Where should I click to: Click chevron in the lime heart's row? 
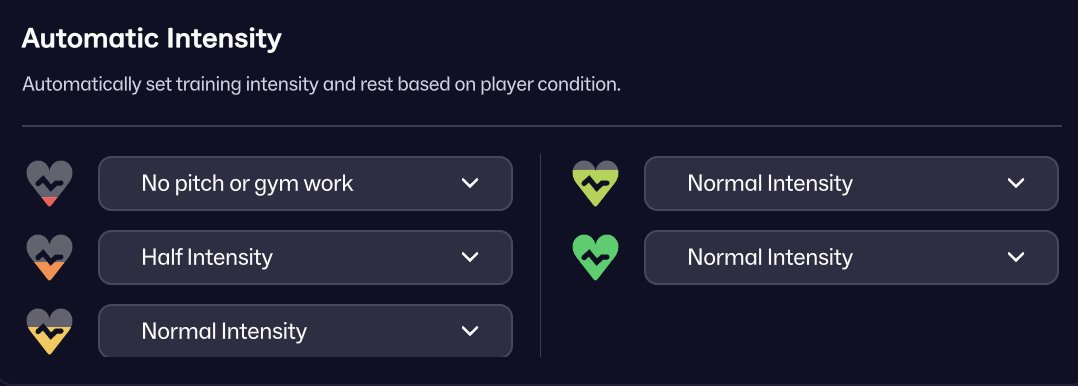click(x=1016, y=183)
